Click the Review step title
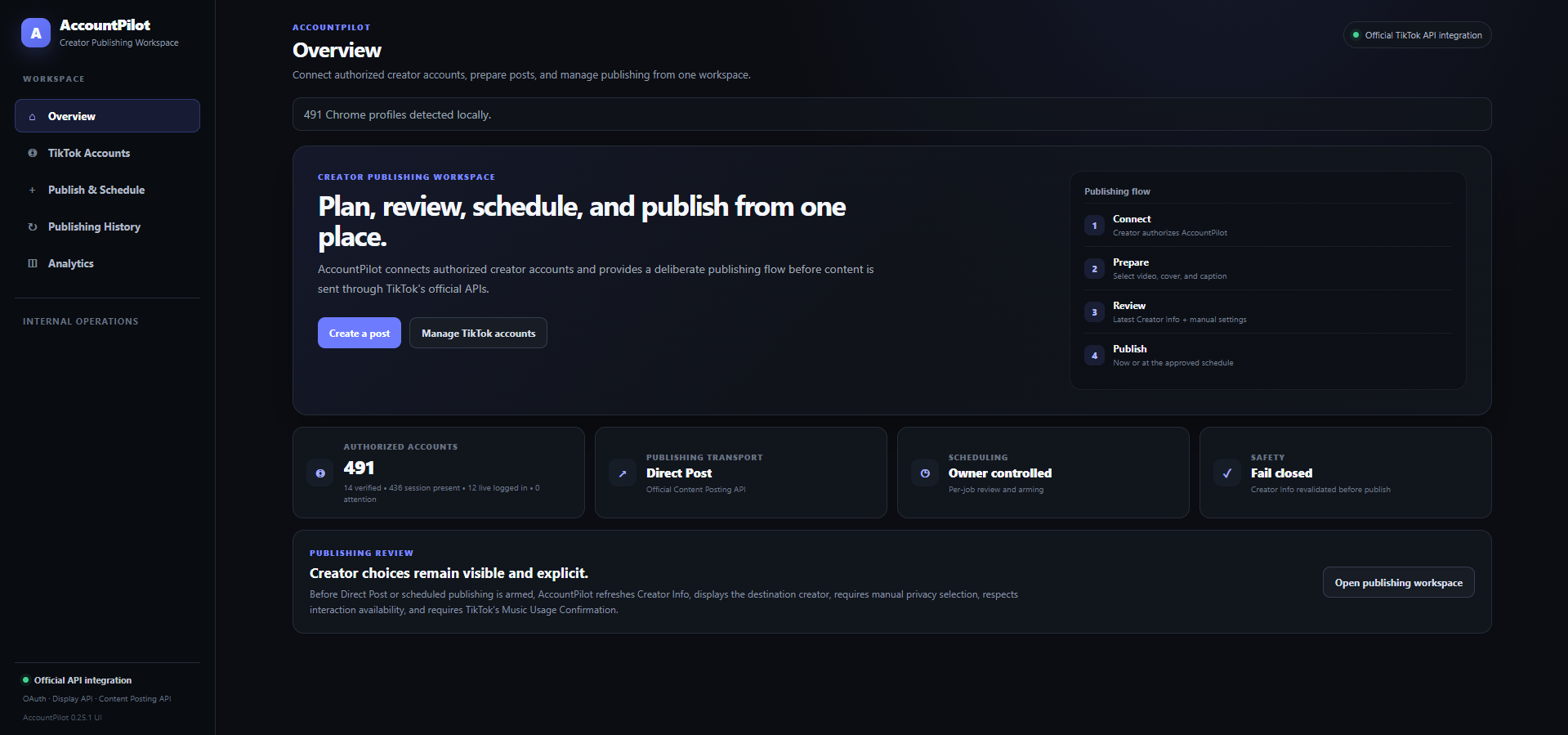Image resolution: width=1568 pixels, height=735 pixels. click(1129, 306)
